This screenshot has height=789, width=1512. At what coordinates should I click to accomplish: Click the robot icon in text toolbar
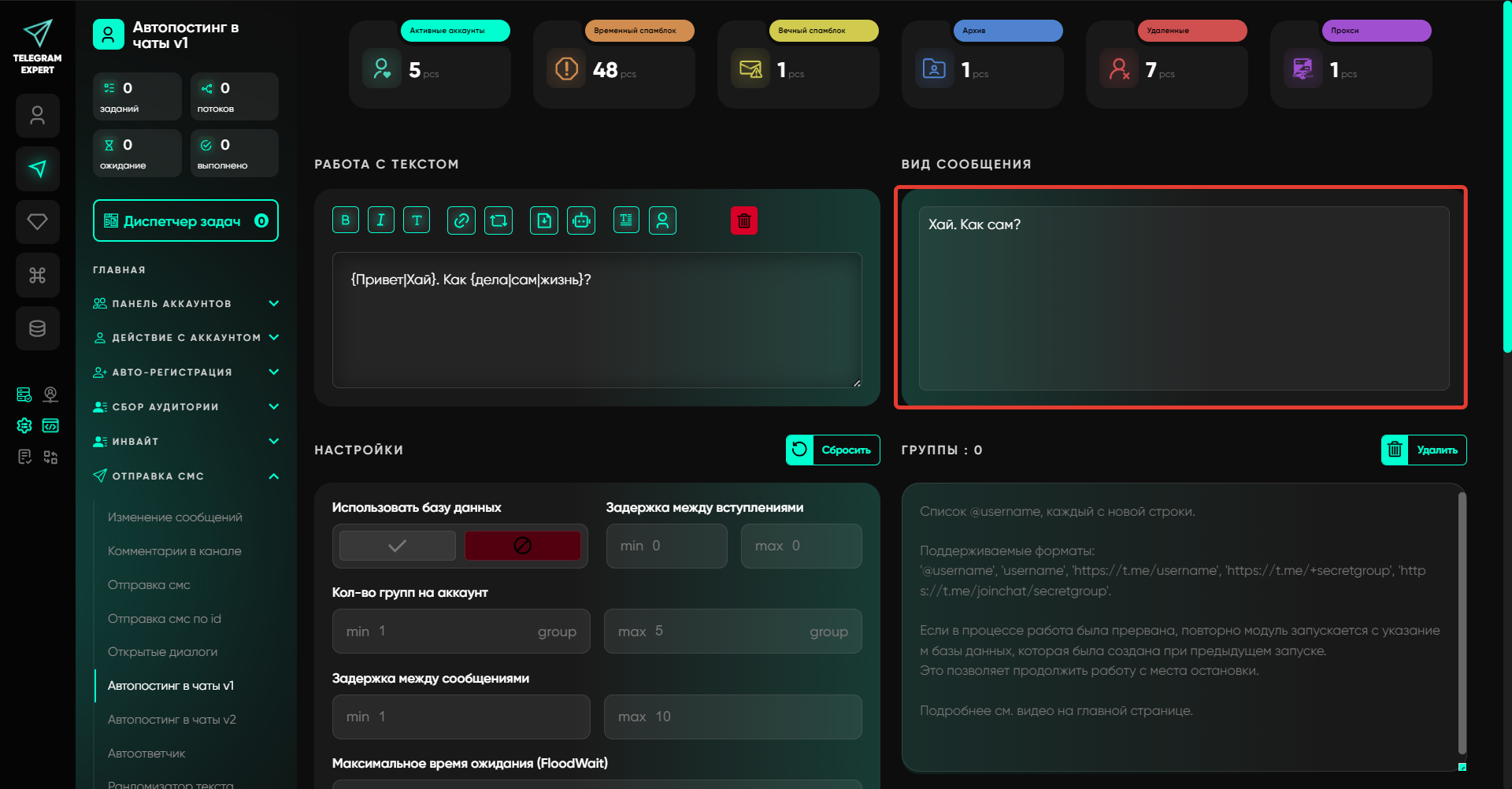click(581, 220)
